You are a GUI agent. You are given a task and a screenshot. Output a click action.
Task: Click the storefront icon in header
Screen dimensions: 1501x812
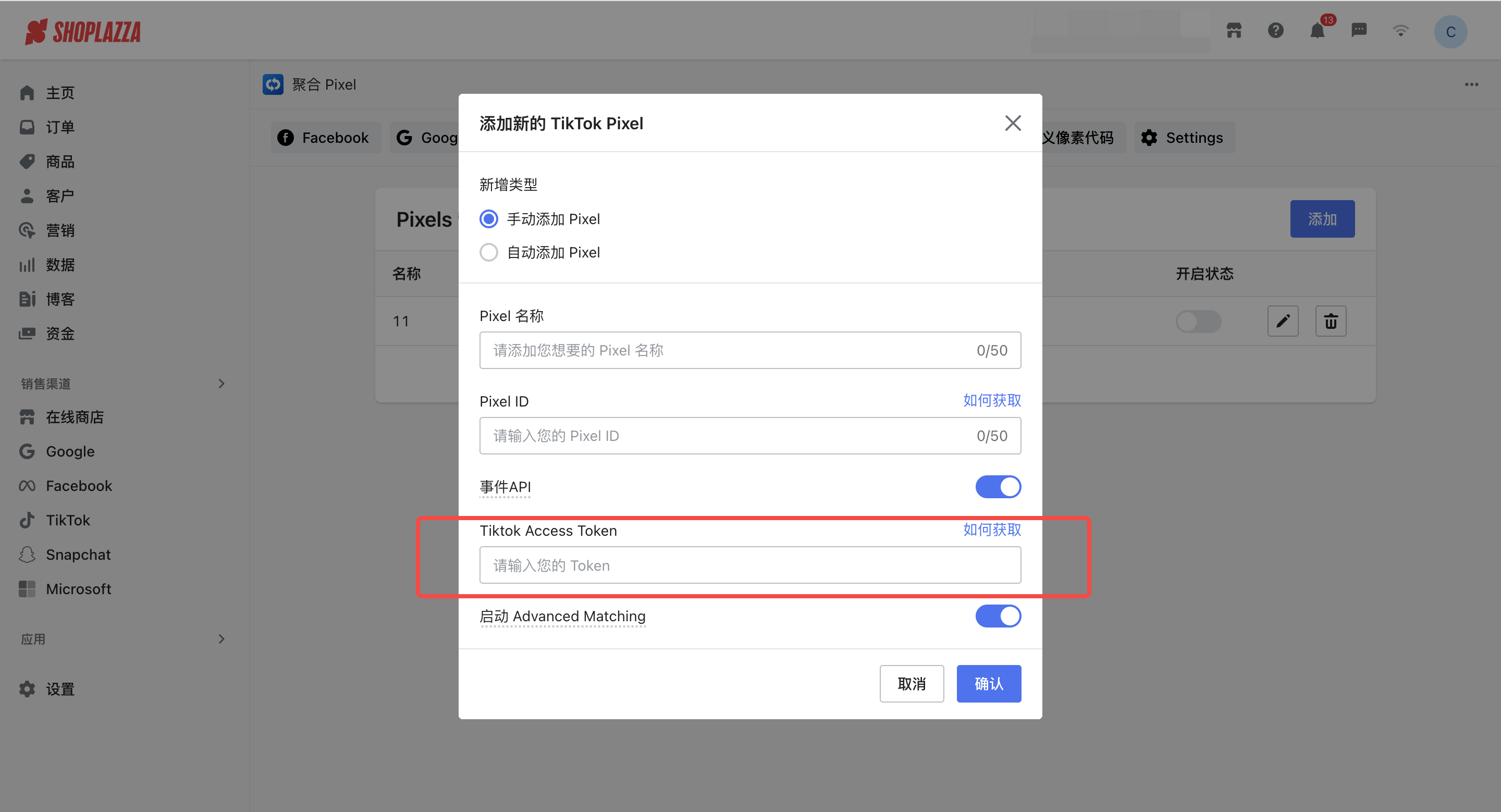tap(1234, 30)
